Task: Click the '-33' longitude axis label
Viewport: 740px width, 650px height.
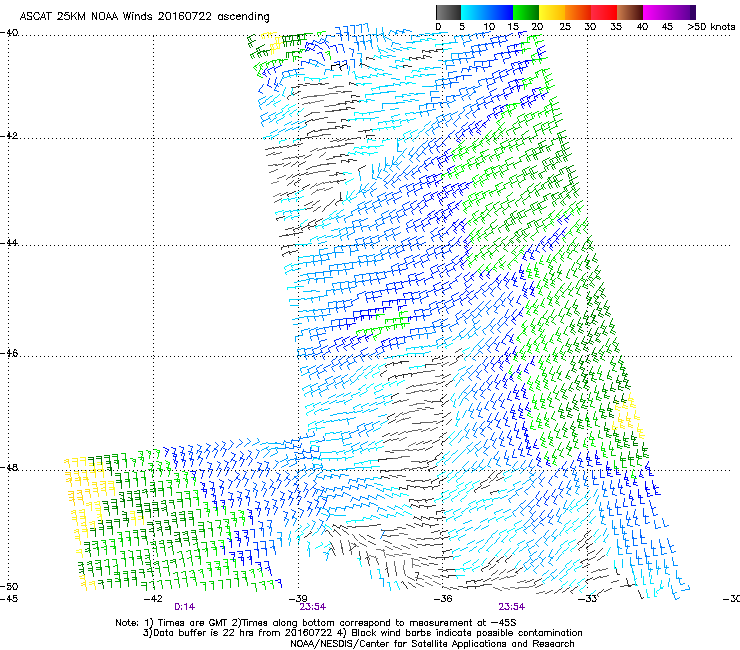Action: click(x=587, y=599)
